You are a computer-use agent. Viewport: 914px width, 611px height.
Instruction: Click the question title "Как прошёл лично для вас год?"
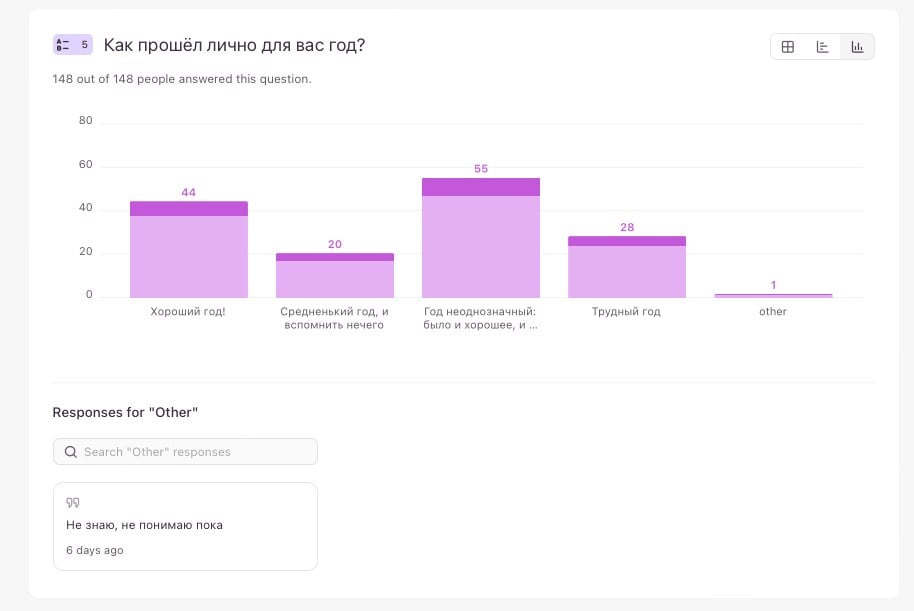(234, 45)
